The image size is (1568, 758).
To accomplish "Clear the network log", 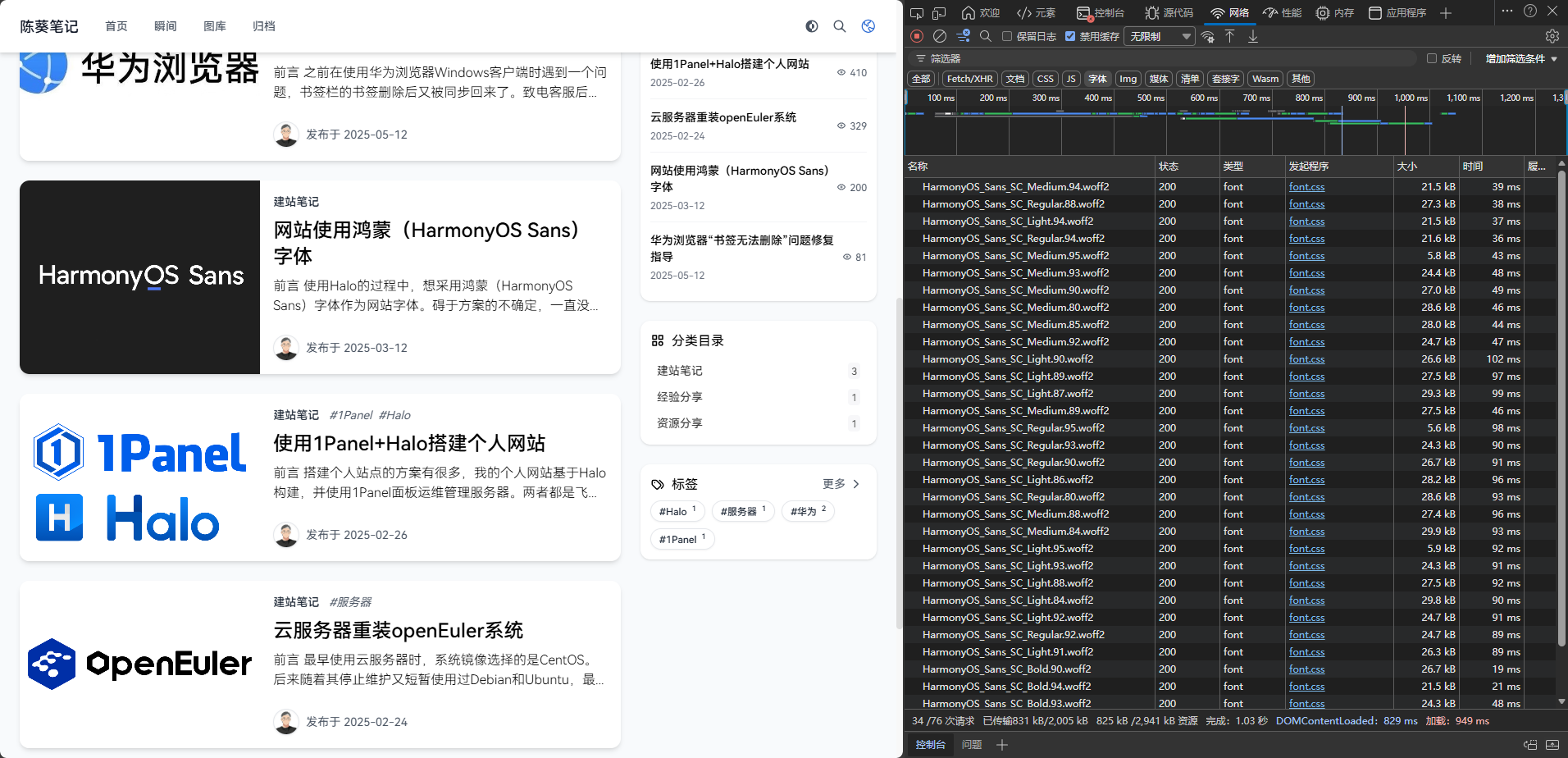I will pos(940,36).
